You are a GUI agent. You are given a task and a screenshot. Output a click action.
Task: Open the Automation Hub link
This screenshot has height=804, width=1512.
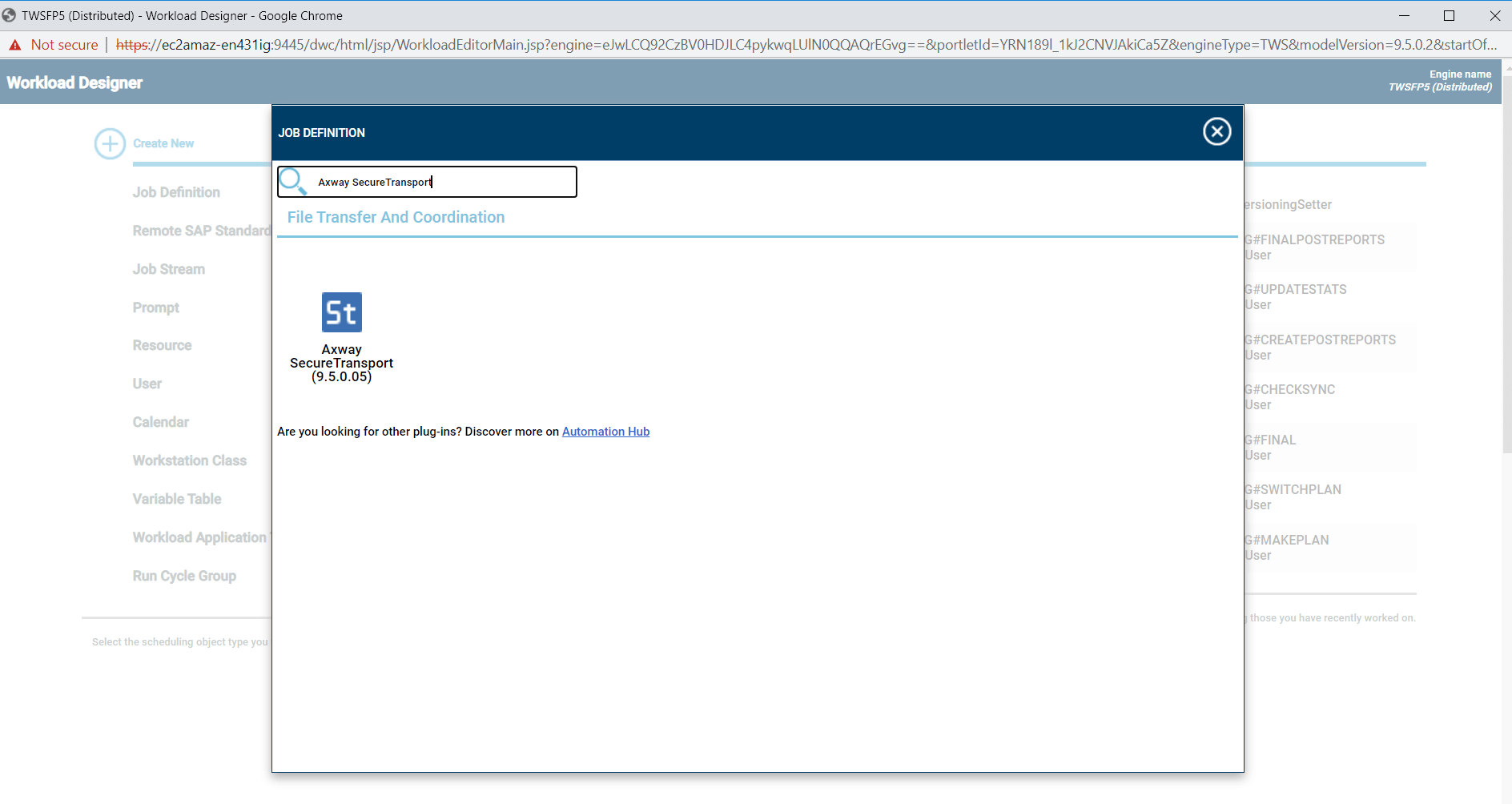pos(605,432)
